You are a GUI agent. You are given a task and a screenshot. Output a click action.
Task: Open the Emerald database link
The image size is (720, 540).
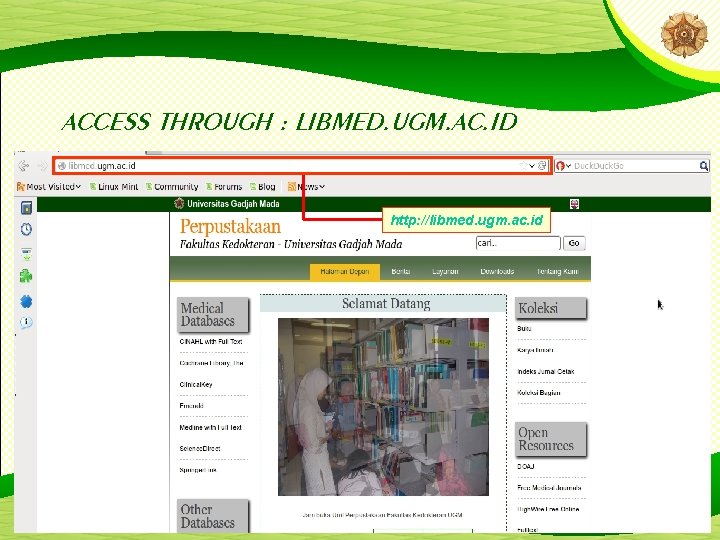(x=191, y=405)
